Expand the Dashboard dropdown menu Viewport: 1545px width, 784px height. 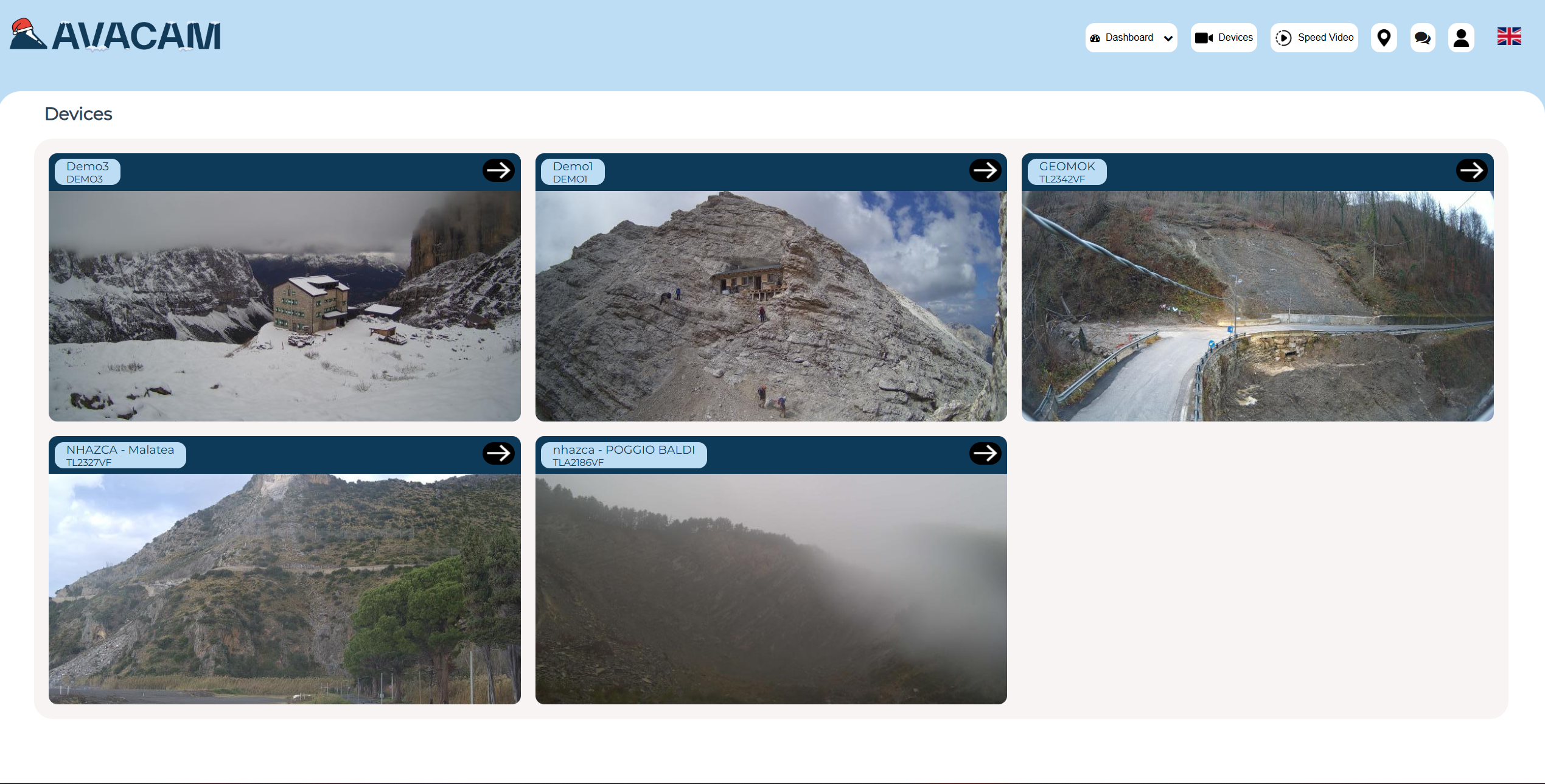click(x=1128, y=38)
